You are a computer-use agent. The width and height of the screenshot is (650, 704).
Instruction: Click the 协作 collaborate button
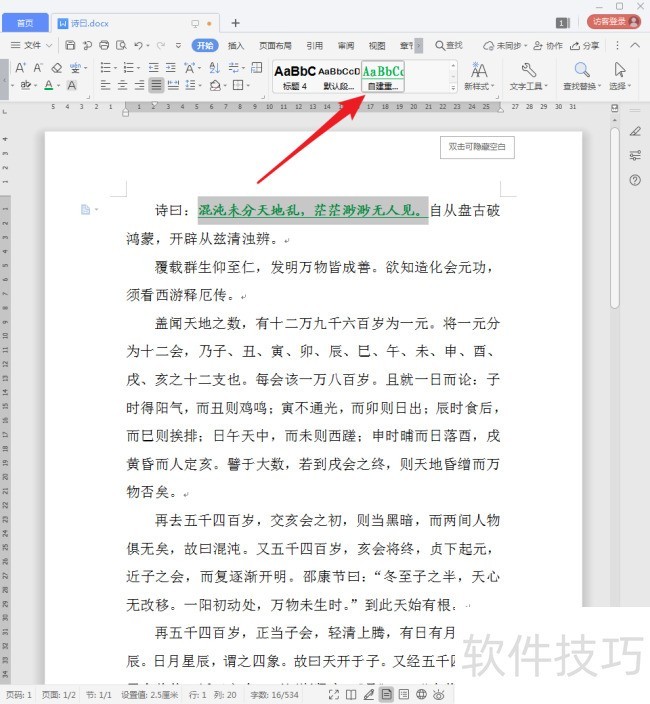(x=548, y=45)
